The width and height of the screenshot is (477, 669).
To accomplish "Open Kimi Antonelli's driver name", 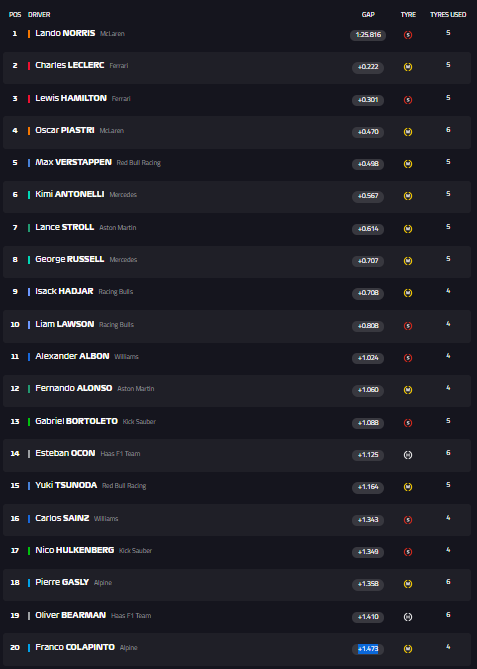I will point(70,194).
